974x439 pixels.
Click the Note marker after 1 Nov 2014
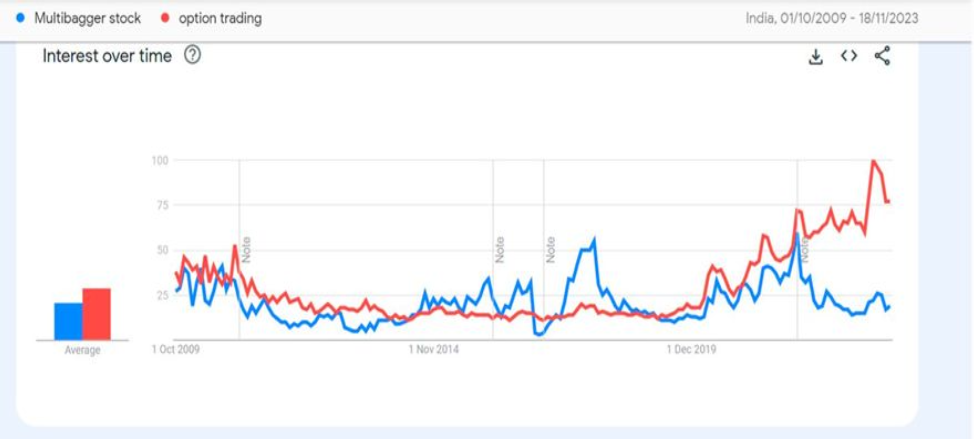click(x=500, y=250)
